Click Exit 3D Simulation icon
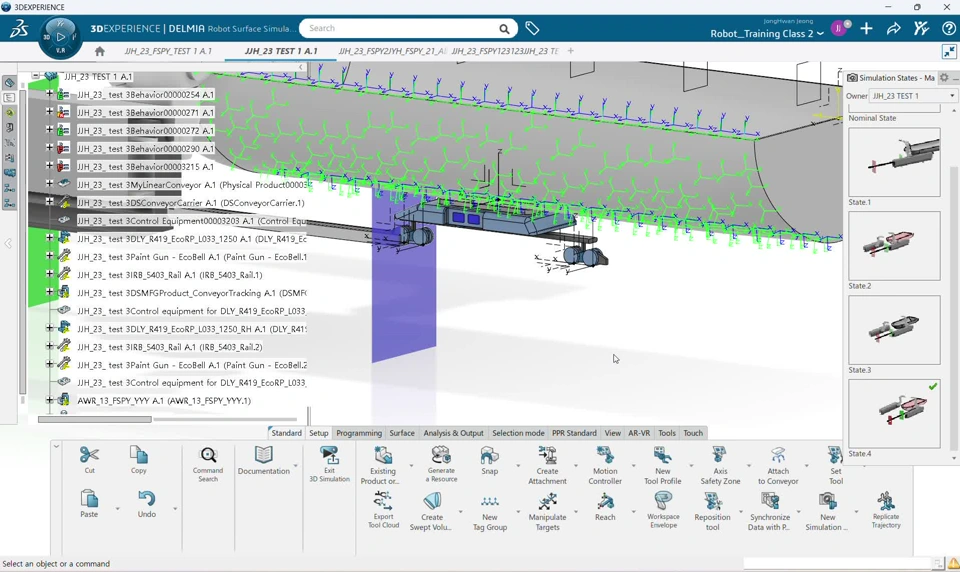Viewport: 960px width, 572px height. 329,455
